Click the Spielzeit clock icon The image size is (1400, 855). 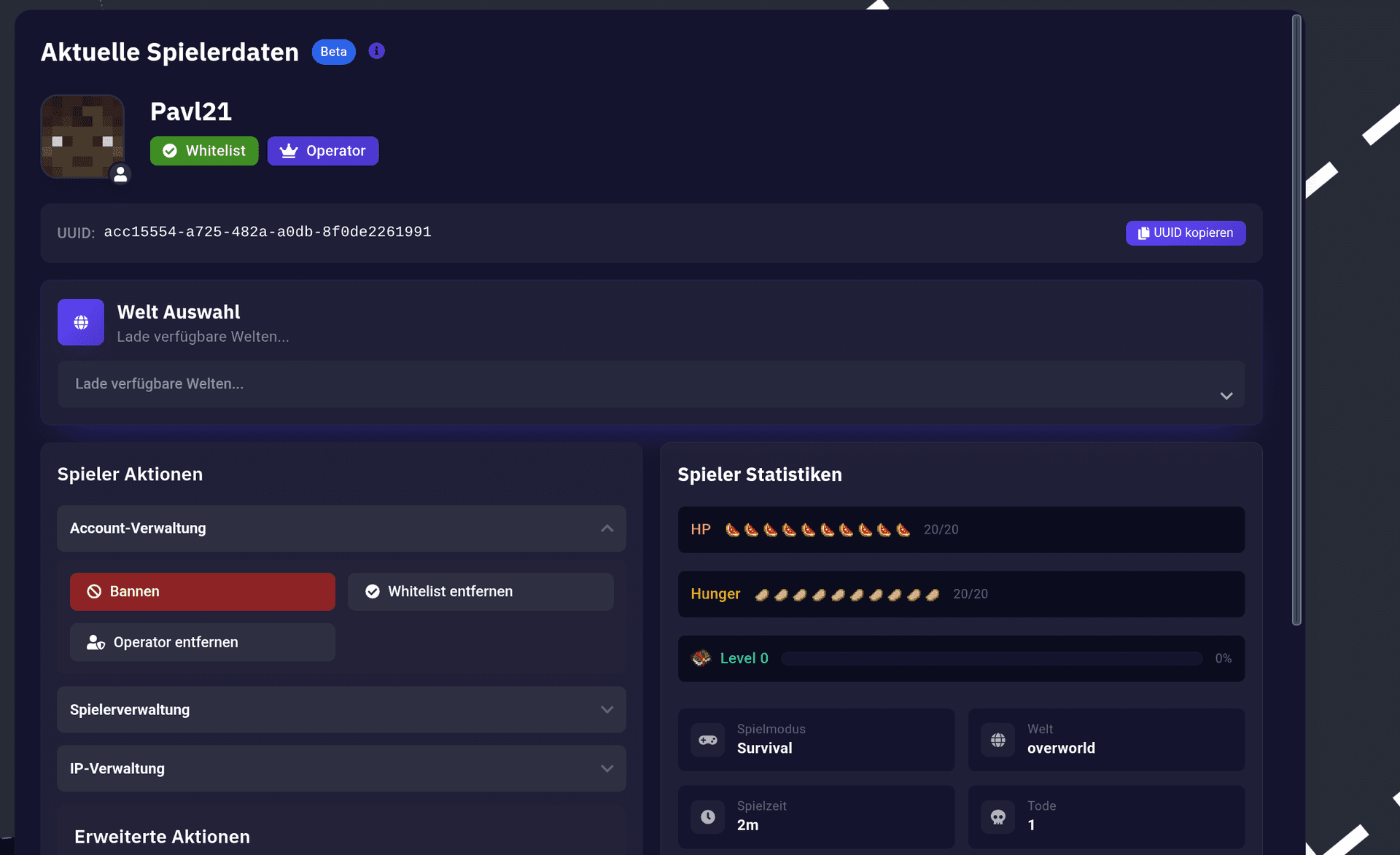708,817
